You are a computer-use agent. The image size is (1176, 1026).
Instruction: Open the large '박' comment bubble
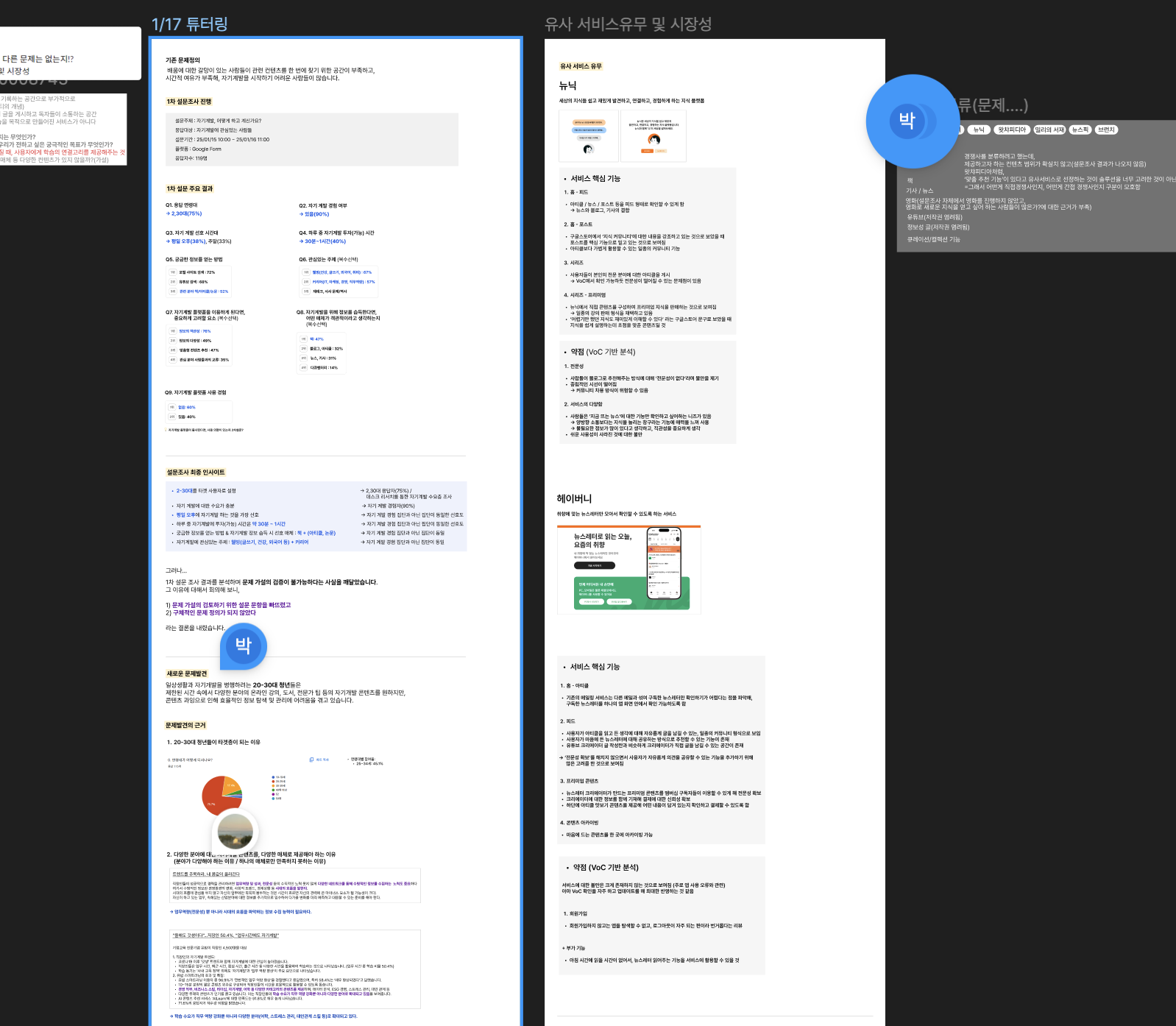pos(913,121)
